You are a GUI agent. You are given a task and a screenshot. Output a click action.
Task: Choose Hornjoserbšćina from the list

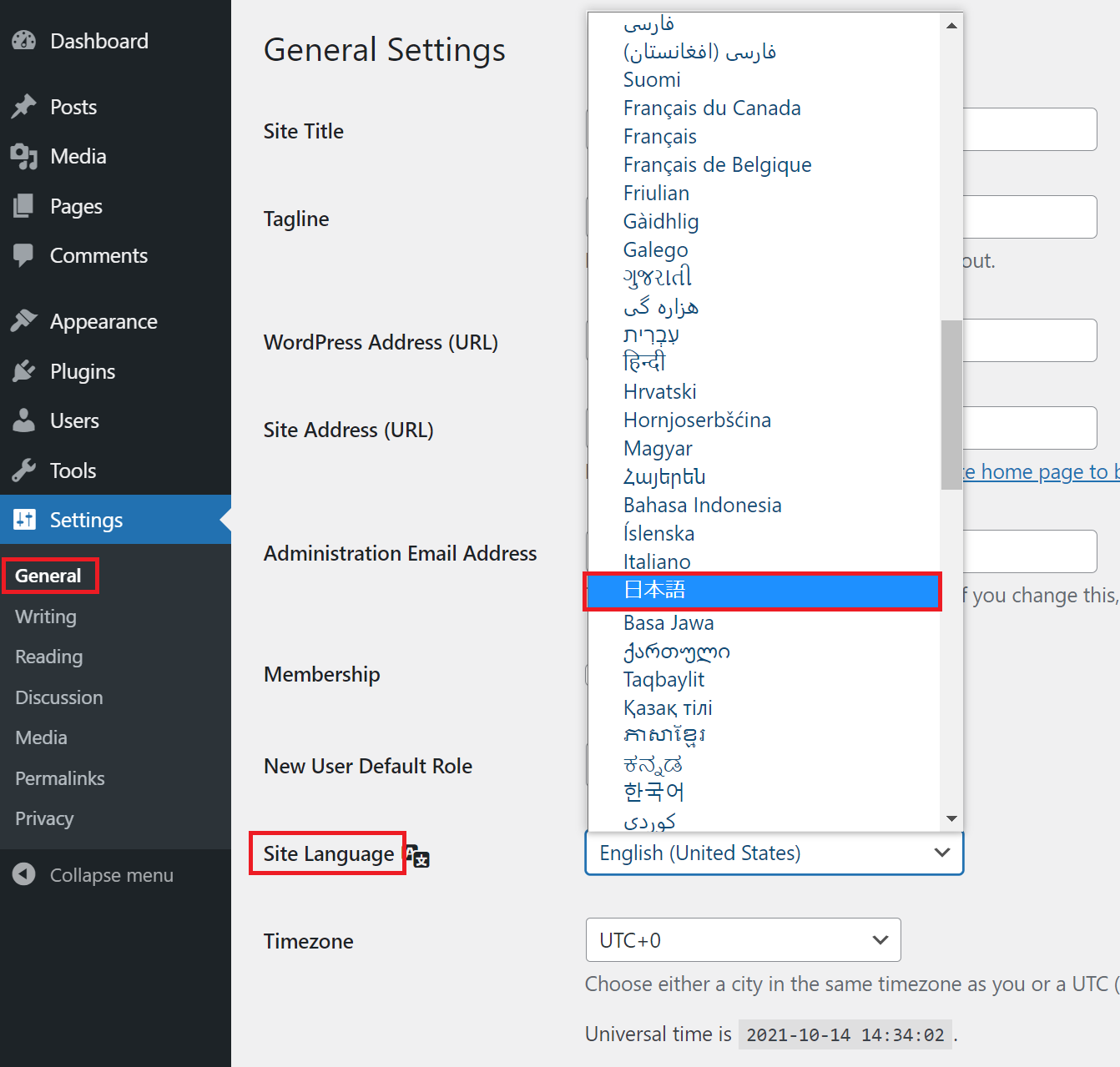(x=764, y=420)
